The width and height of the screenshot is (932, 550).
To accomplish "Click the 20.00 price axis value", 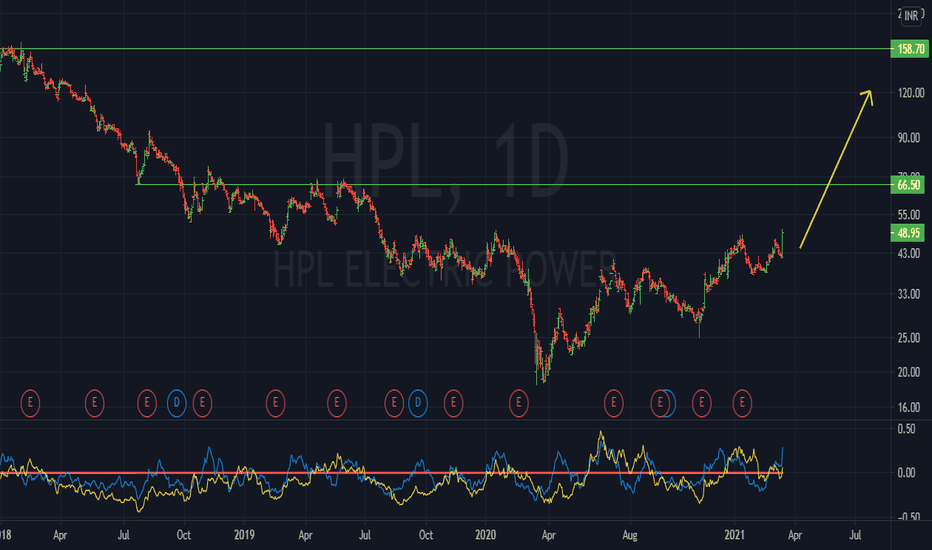I will click(x=909, y=372).
